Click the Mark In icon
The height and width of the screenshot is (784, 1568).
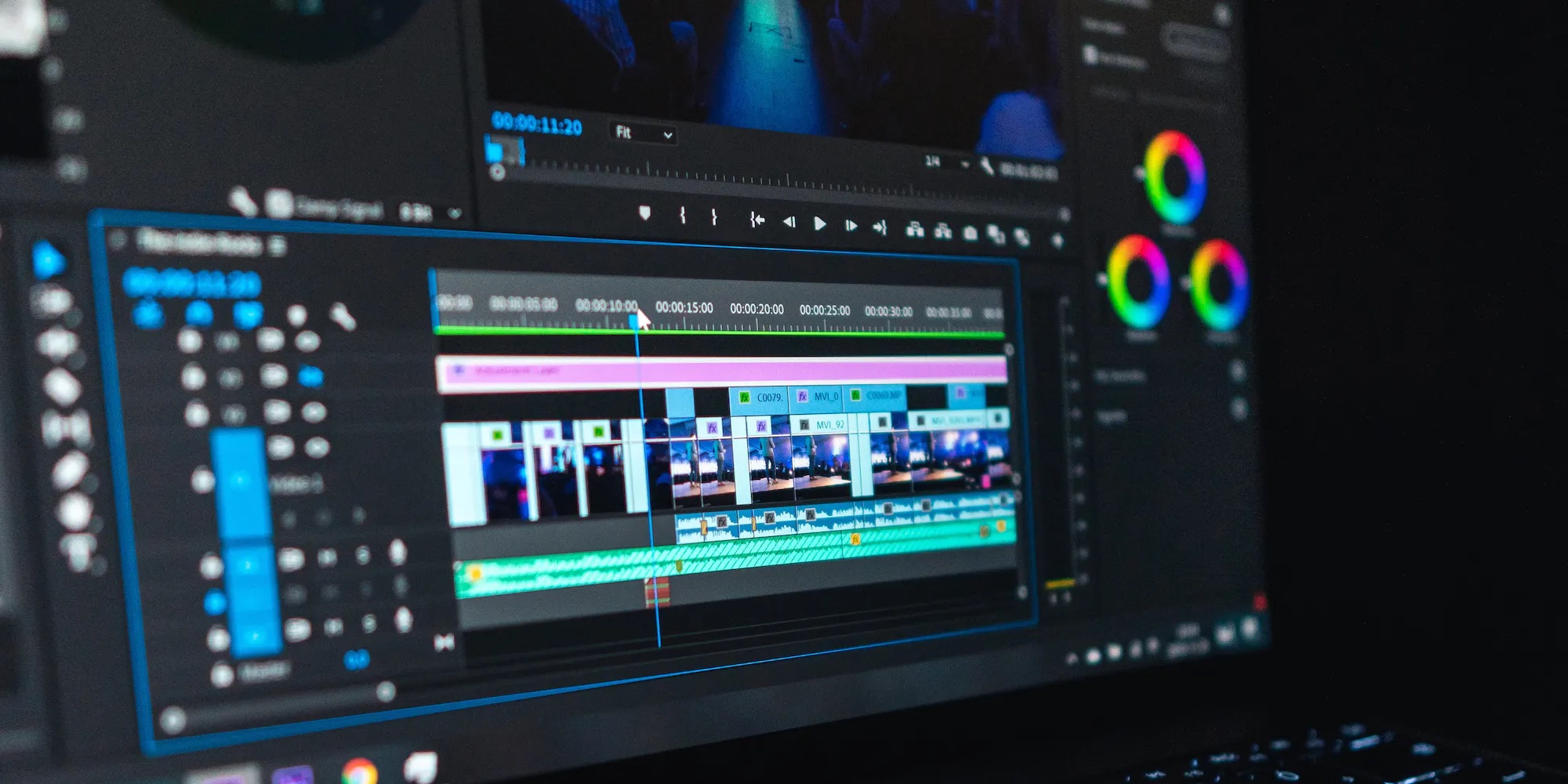click(x=683, y=217)
